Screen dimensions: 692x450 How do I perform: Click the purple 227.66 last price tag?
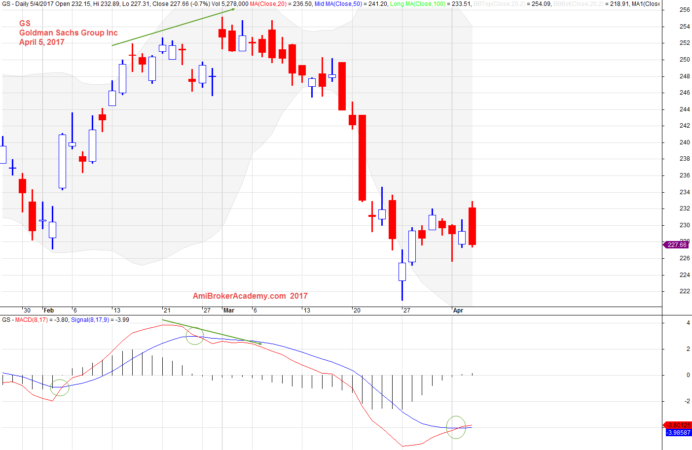pos(677,245)
